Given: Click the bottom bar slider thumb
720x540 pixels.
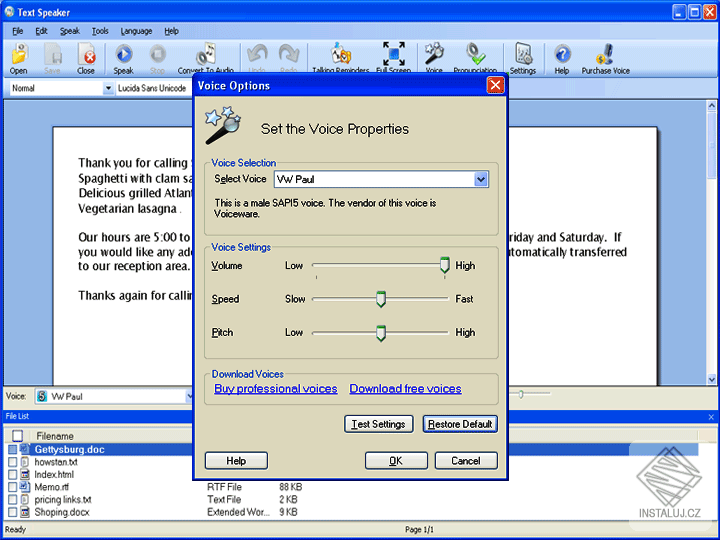Looking at the screenshot, I should tap(521, 394).
